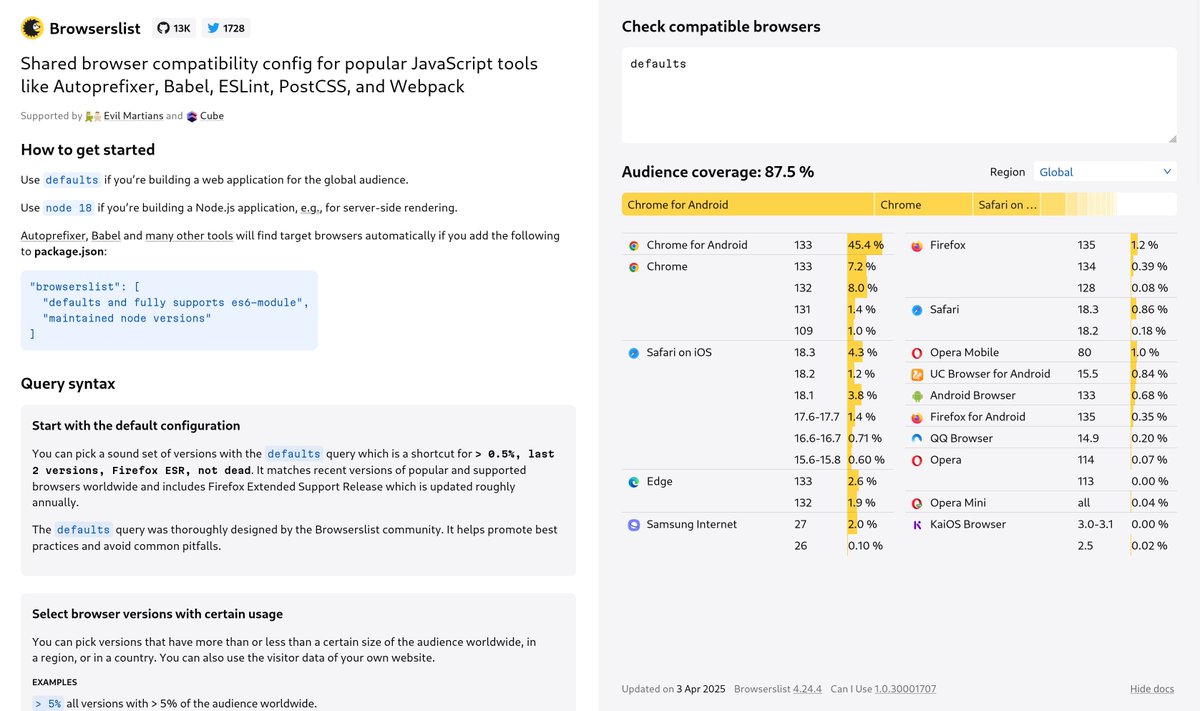Click the dropdown chevron in Region selector
The height and width of the screenshot is (711, 1200).
point(1167,172)
